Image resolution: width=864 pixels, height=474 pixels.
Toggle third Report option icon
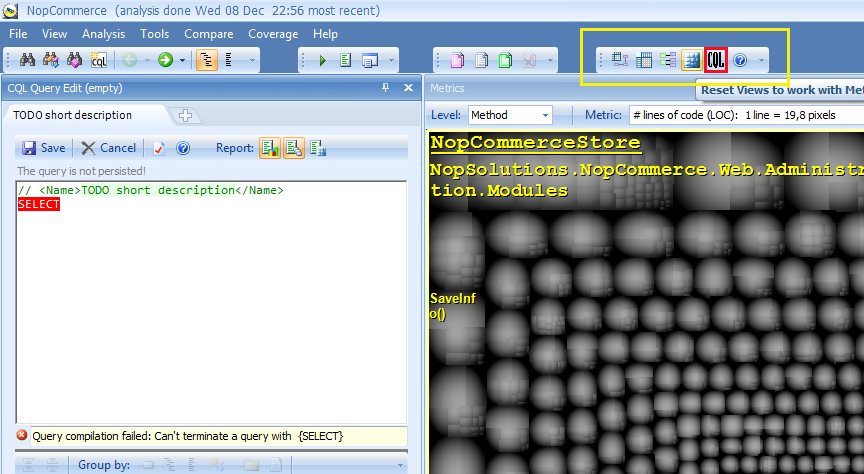pos(318,148)
